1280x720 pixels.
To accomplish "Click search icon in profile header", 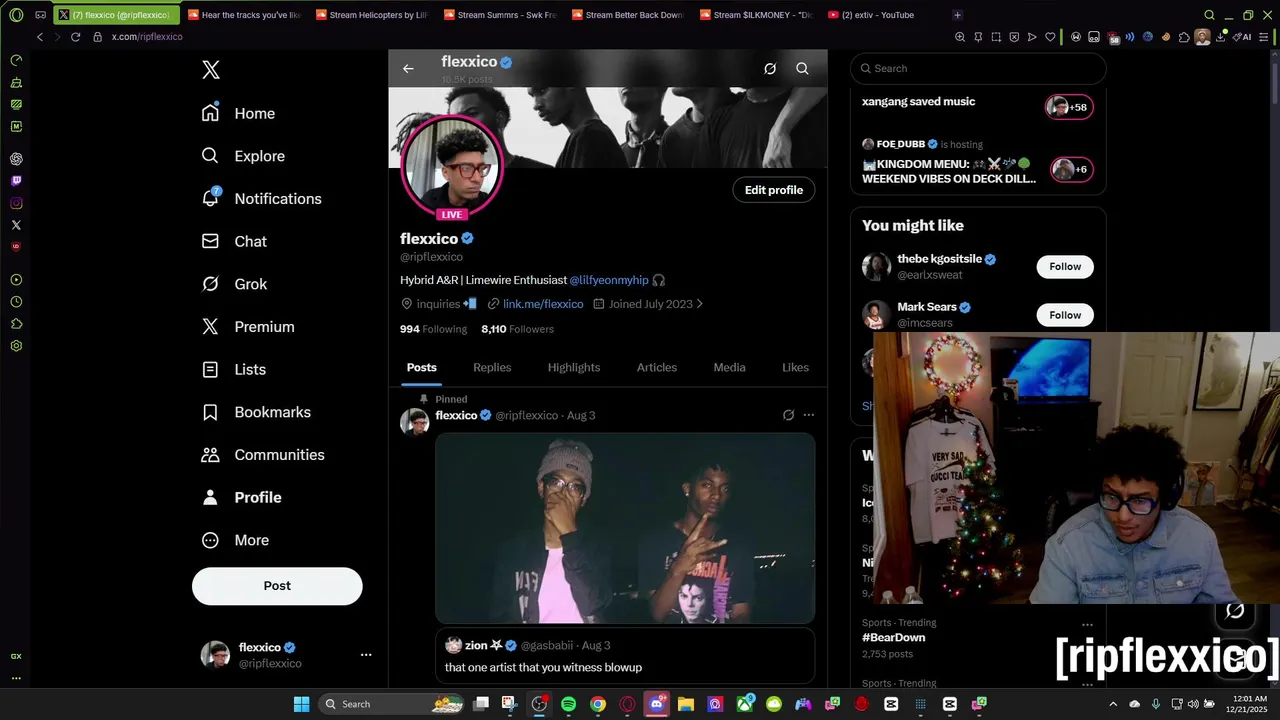I will click(802, 69).
